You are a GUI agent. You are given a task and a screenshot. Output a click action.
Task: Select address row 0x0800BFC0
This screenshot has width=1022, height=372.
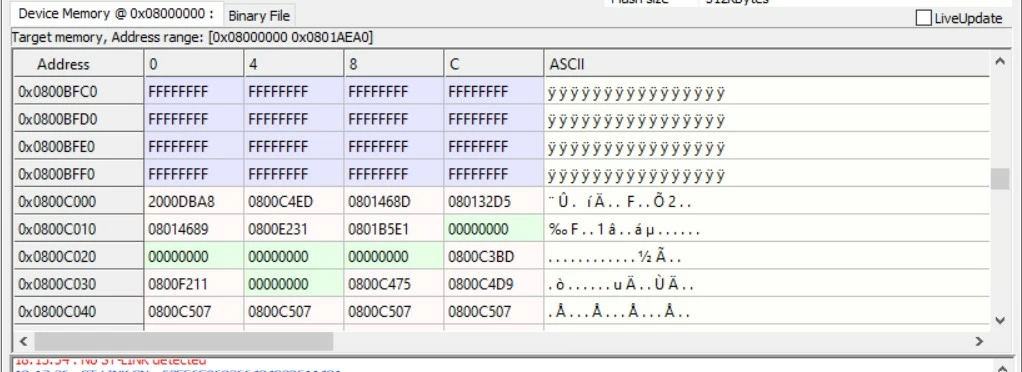[78, 92]
